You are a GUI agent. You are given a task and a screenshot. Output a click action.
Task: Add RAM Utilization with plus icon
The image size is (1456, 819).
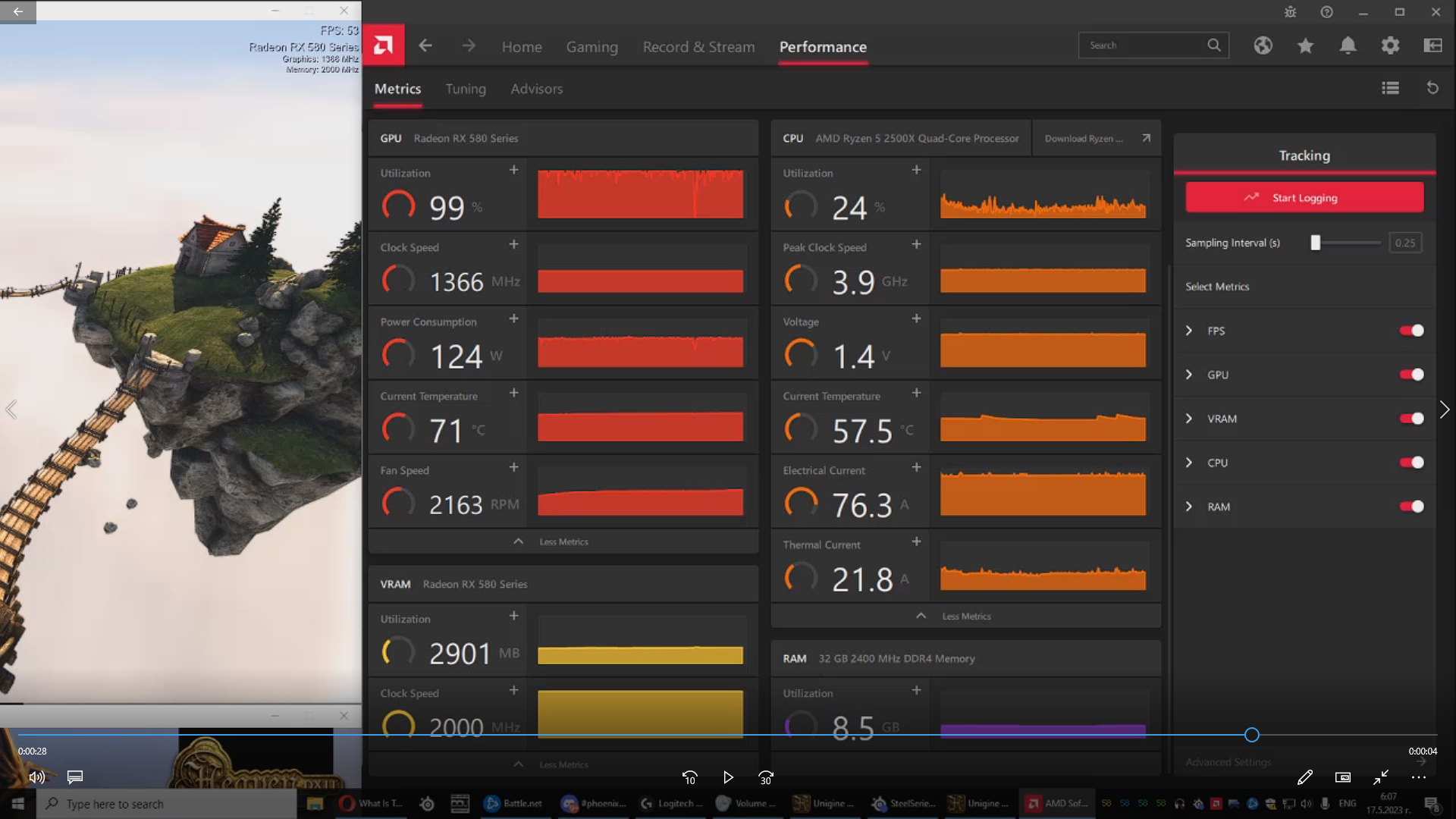tap(916, 690)
